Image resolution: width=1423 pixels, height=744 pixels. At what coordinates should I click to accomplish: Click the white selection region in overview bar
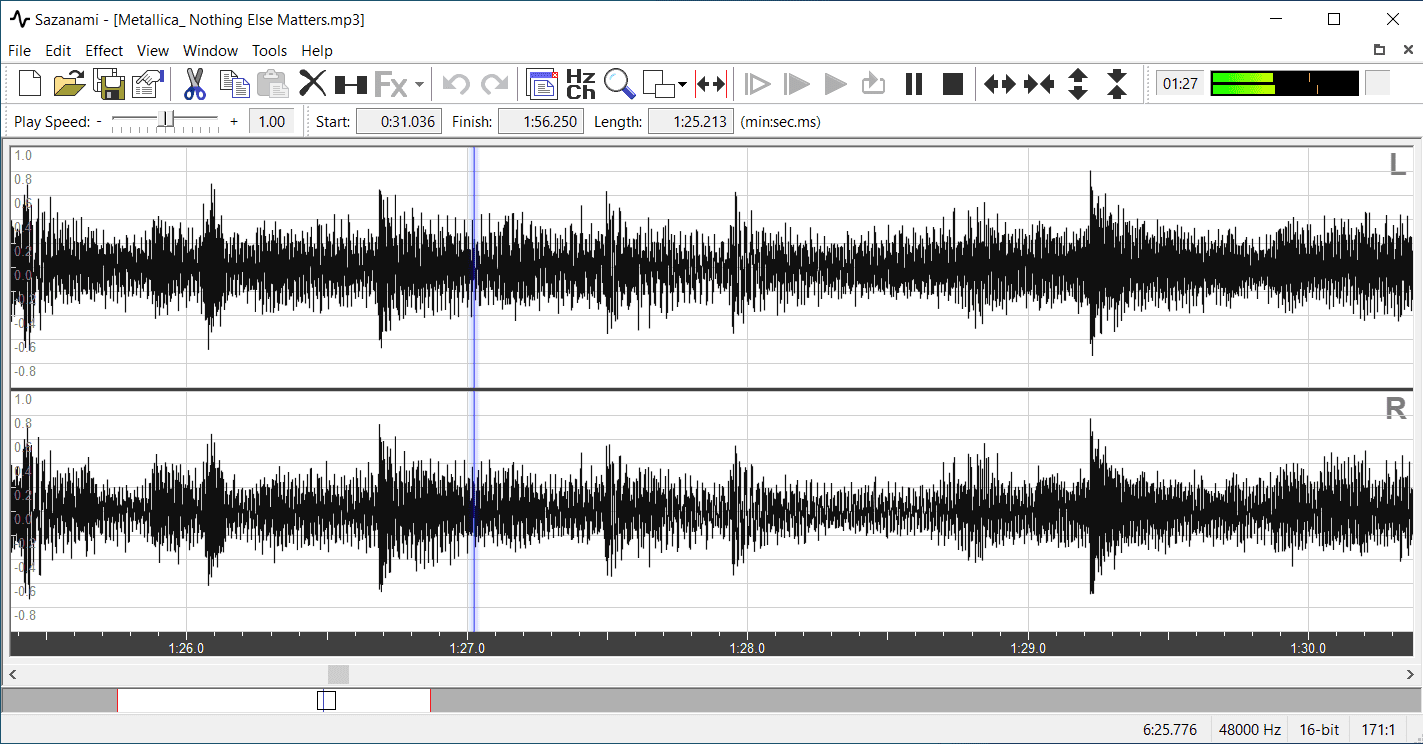274,701
